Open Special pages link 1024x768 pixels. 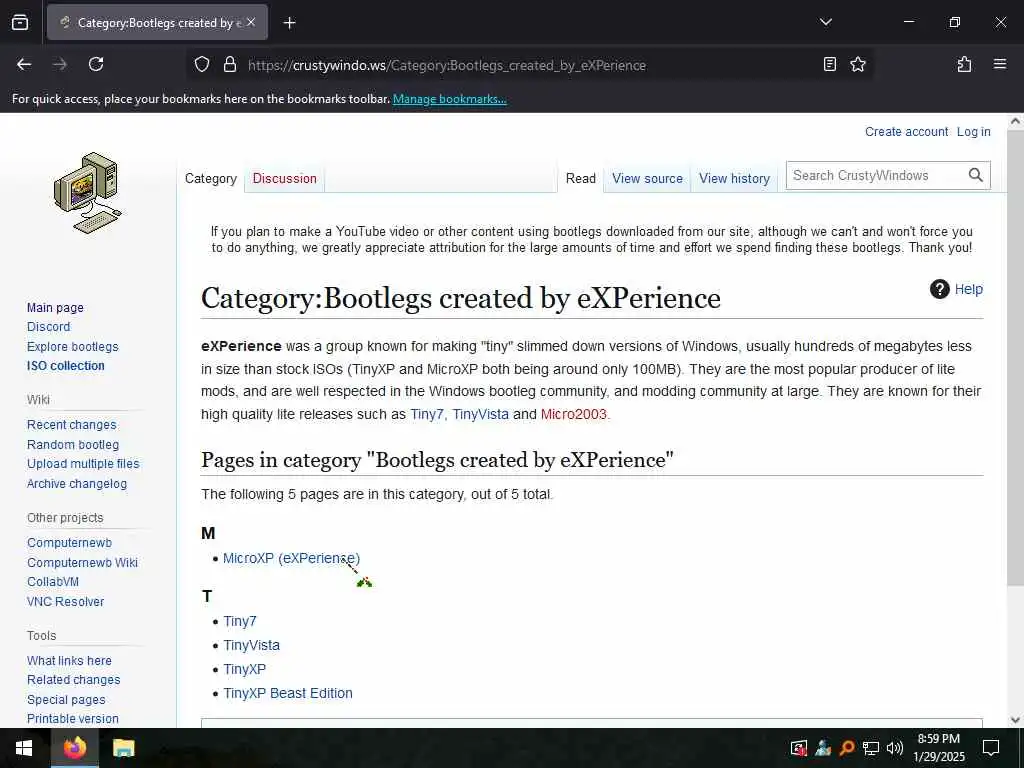(x=66, y=699)
